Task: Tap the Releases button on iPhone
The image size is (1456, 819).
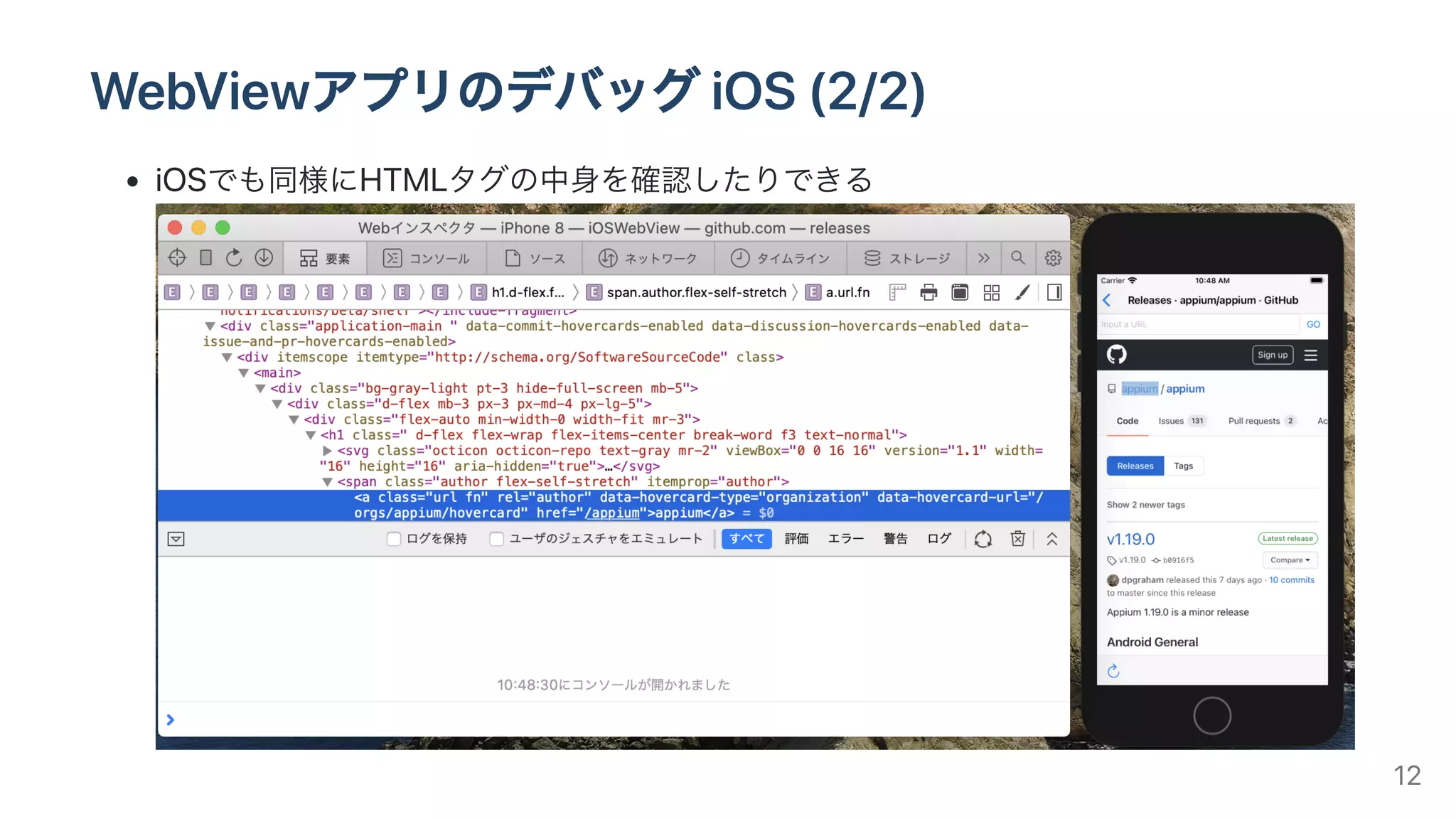Action: (x=1135, y=466)
